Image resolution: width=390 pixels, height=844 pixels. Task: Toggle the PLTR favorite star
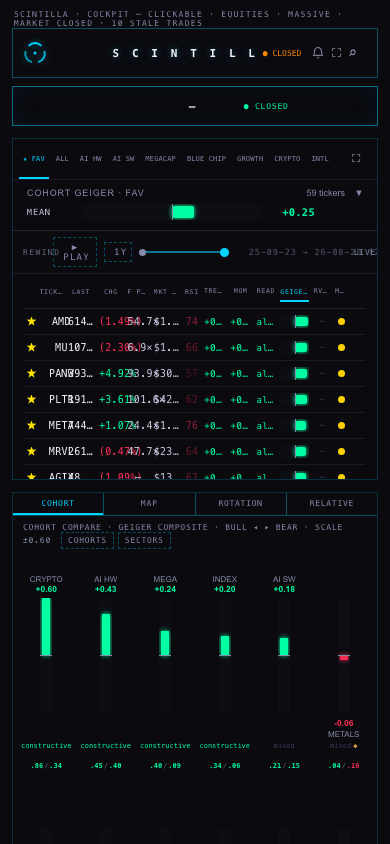[31, 399]
